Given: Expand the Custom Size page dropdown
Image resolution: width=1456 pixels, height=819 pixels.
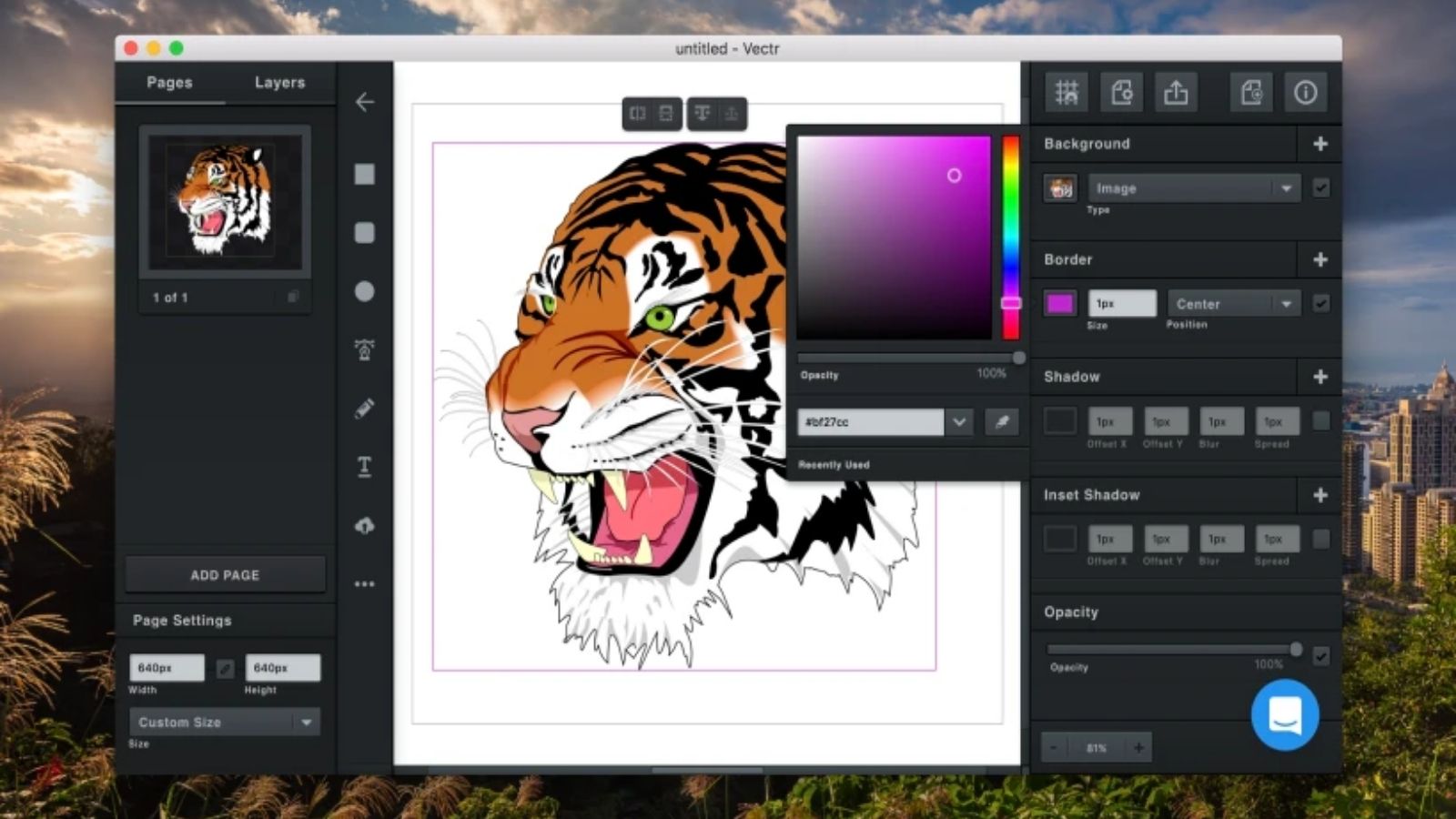Looking at the screenshot, I should click(x=225, y=722).
